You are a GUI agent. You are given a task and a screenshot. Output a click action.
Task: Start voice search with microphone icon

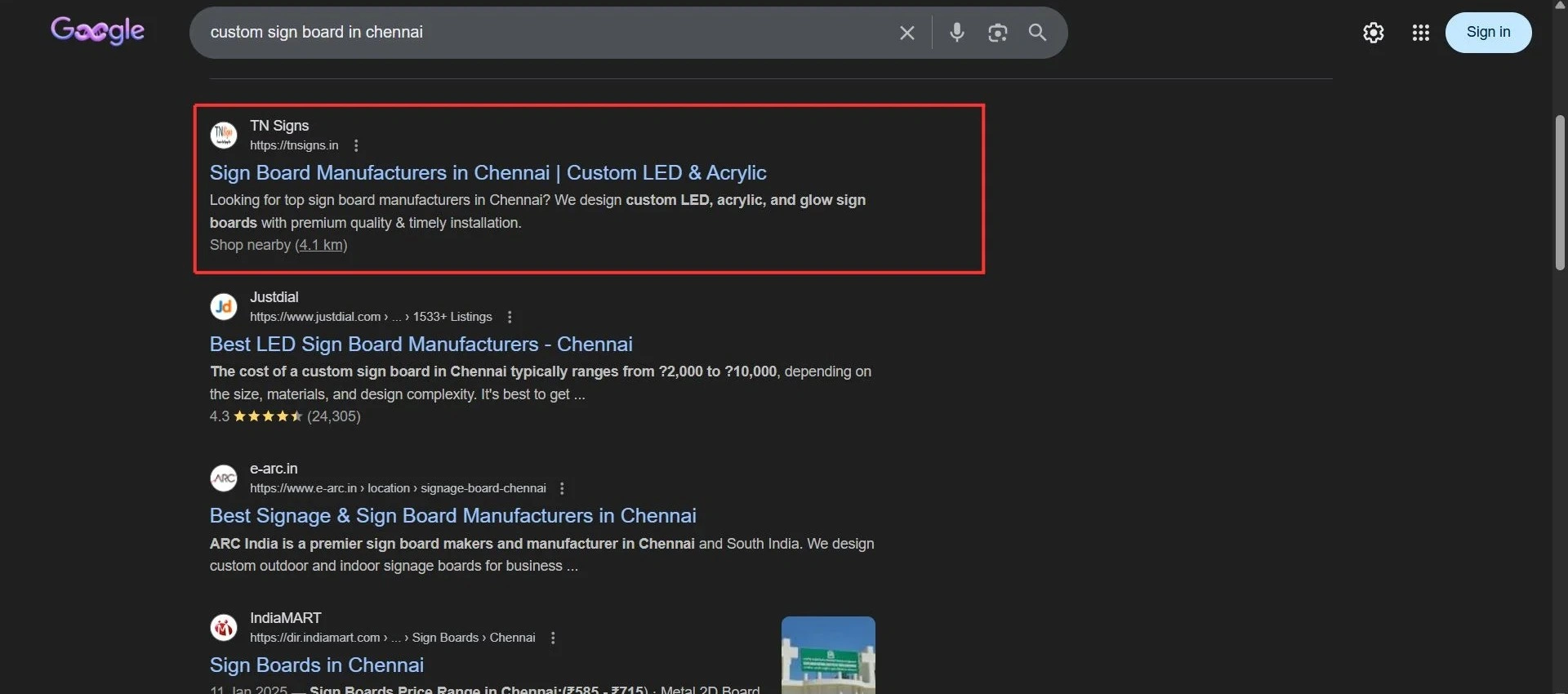[x=957, y=33]
